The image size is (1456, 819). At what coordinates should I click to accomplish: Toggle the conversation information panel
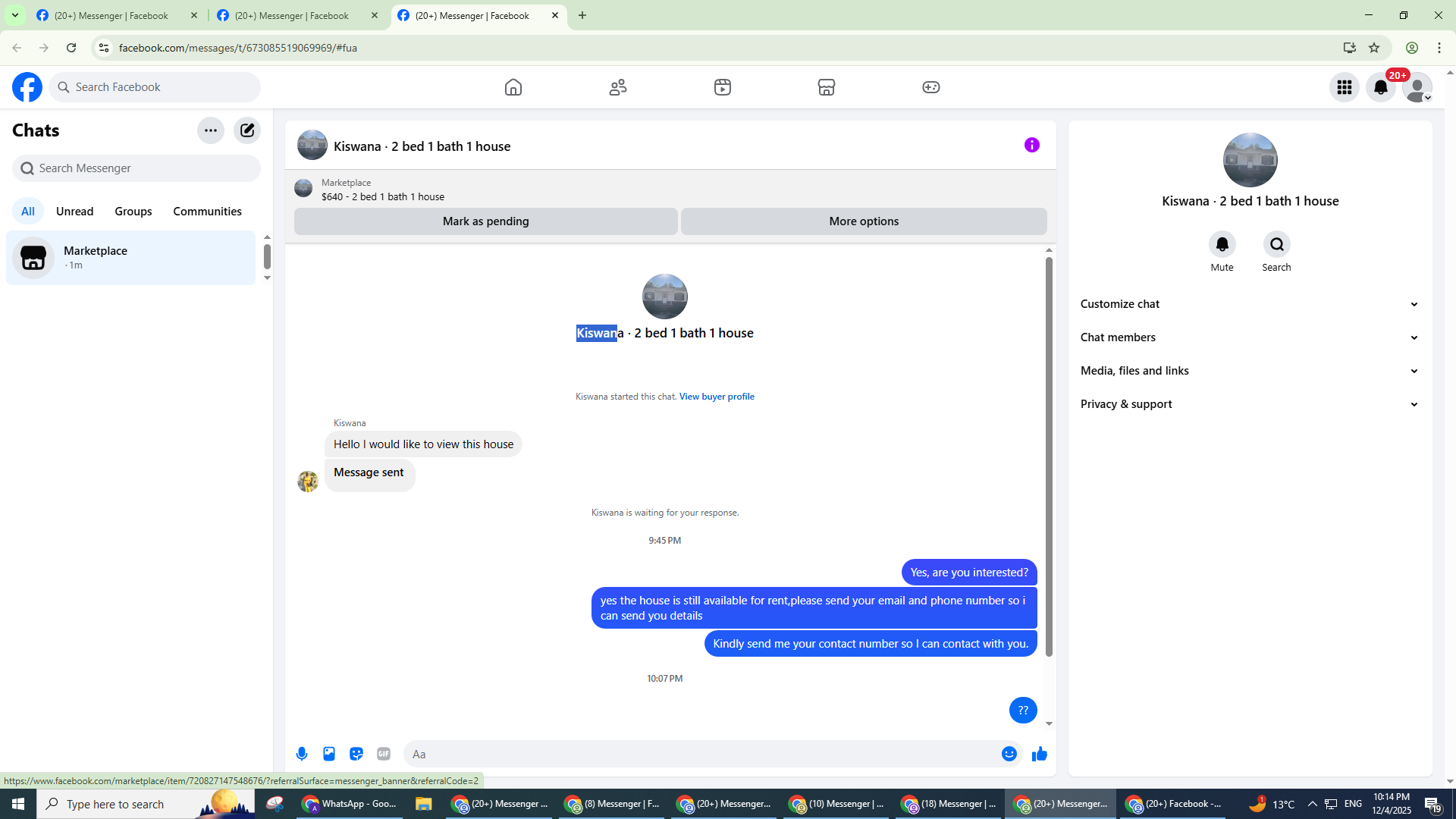[x=1031, y=145]
